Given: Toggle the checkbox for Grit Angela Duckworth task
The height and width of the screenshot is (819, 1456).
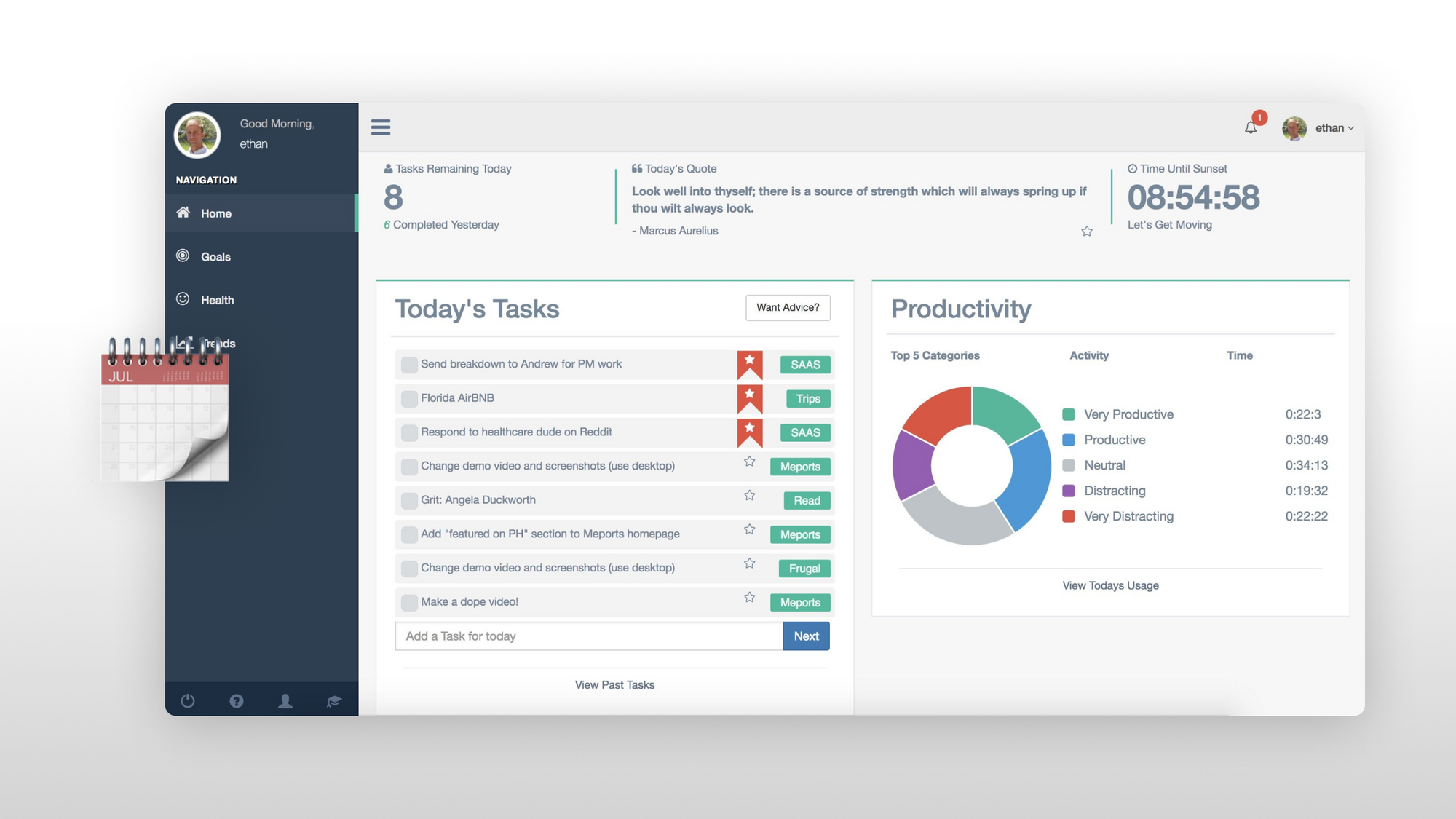Looking at the screenshot, I should pyautogui.click(x=408, y=499).
